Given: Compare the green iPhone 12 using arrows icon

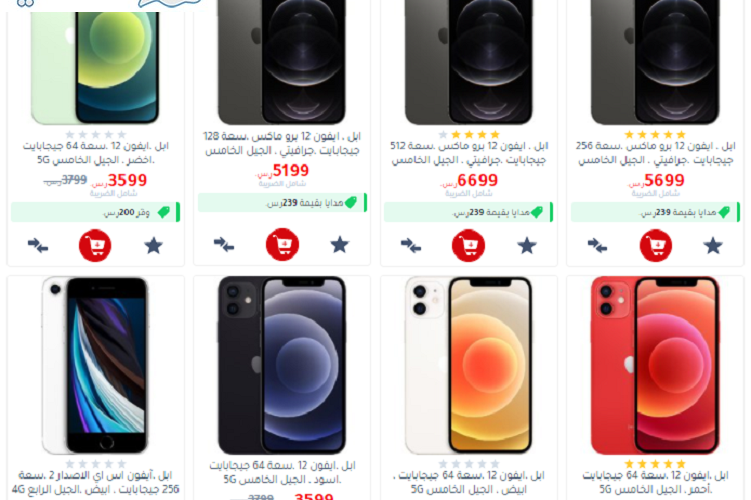Looking at the screenshot, I should [38, 246].
